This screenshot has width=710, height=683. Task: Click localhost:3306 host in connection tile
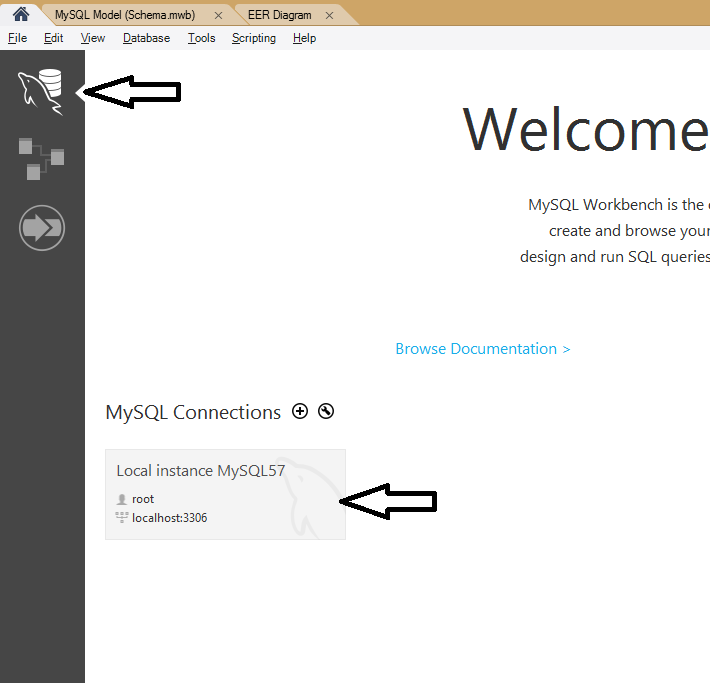click(x=169, y=518)
